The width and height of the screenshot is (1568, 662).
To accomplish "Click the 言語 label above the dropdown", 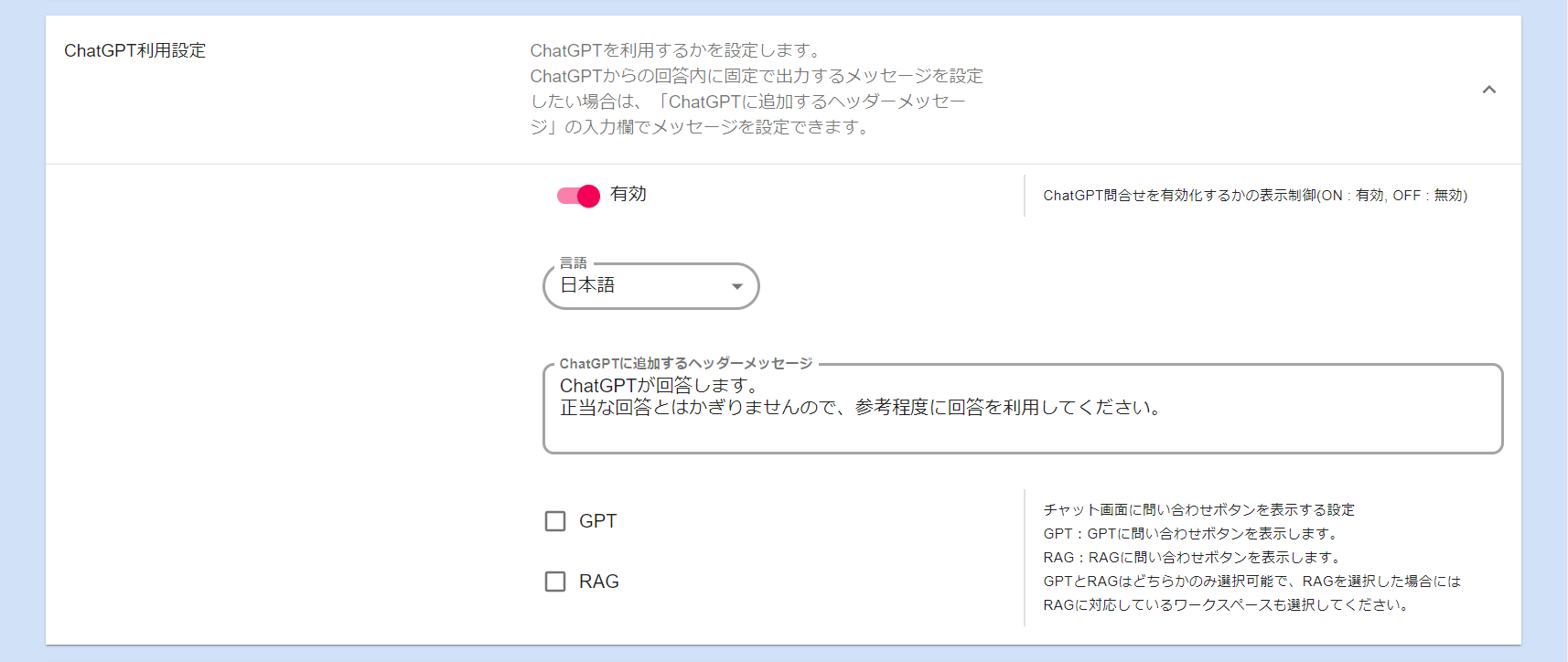I will [x=574, y=263].
